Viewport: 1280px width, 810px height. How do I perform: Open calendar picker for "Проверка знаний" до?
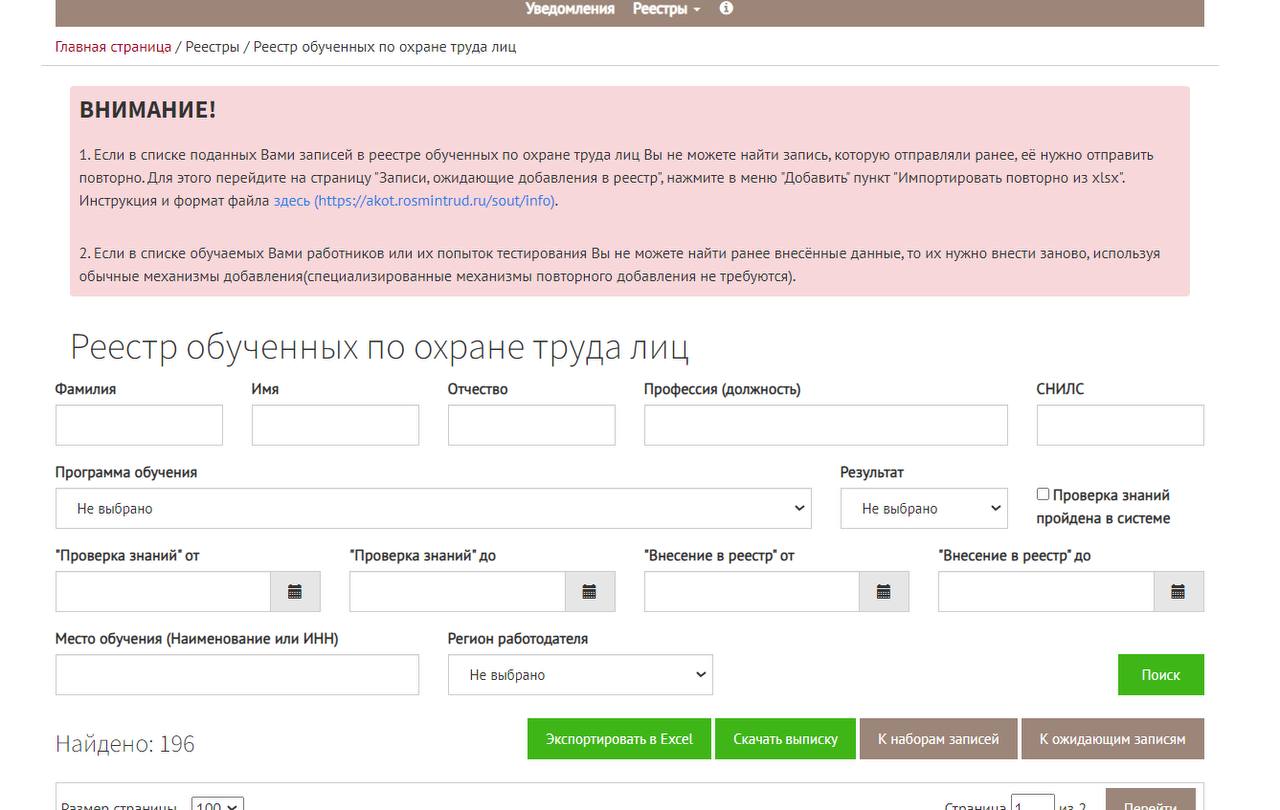tap(589, 592)
